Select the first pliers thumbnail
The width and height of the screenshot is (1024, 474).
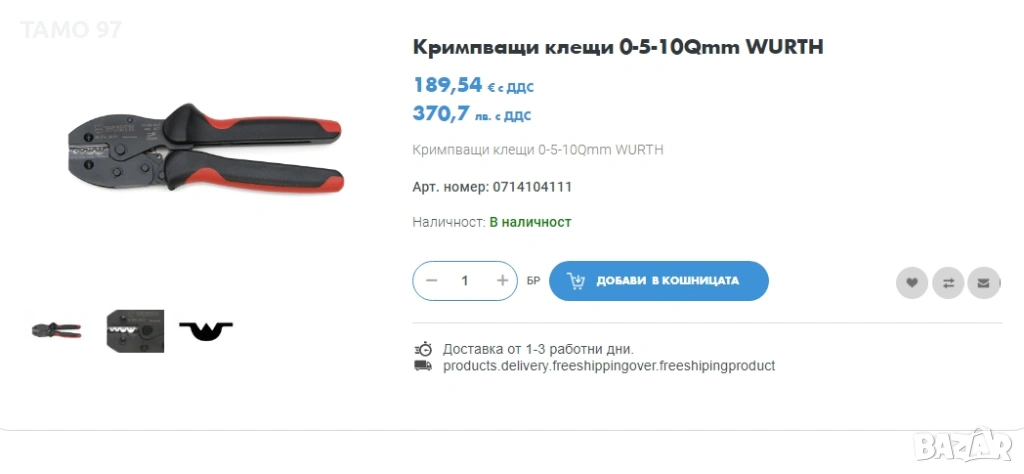click(x=57, y=330)
